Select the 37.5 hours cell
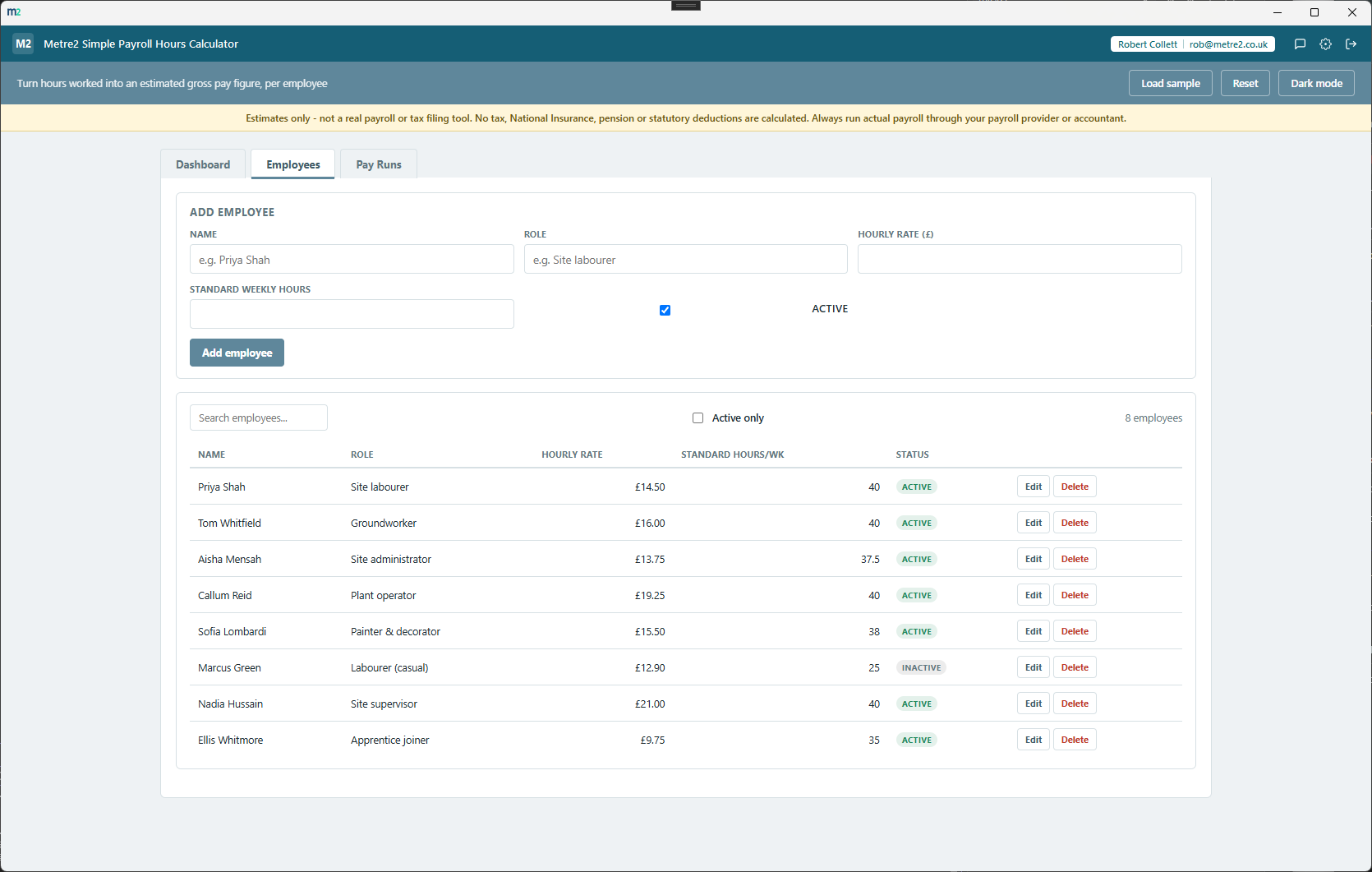The width and height of the screenshot is (1372, 872). (x=870, y=559)
